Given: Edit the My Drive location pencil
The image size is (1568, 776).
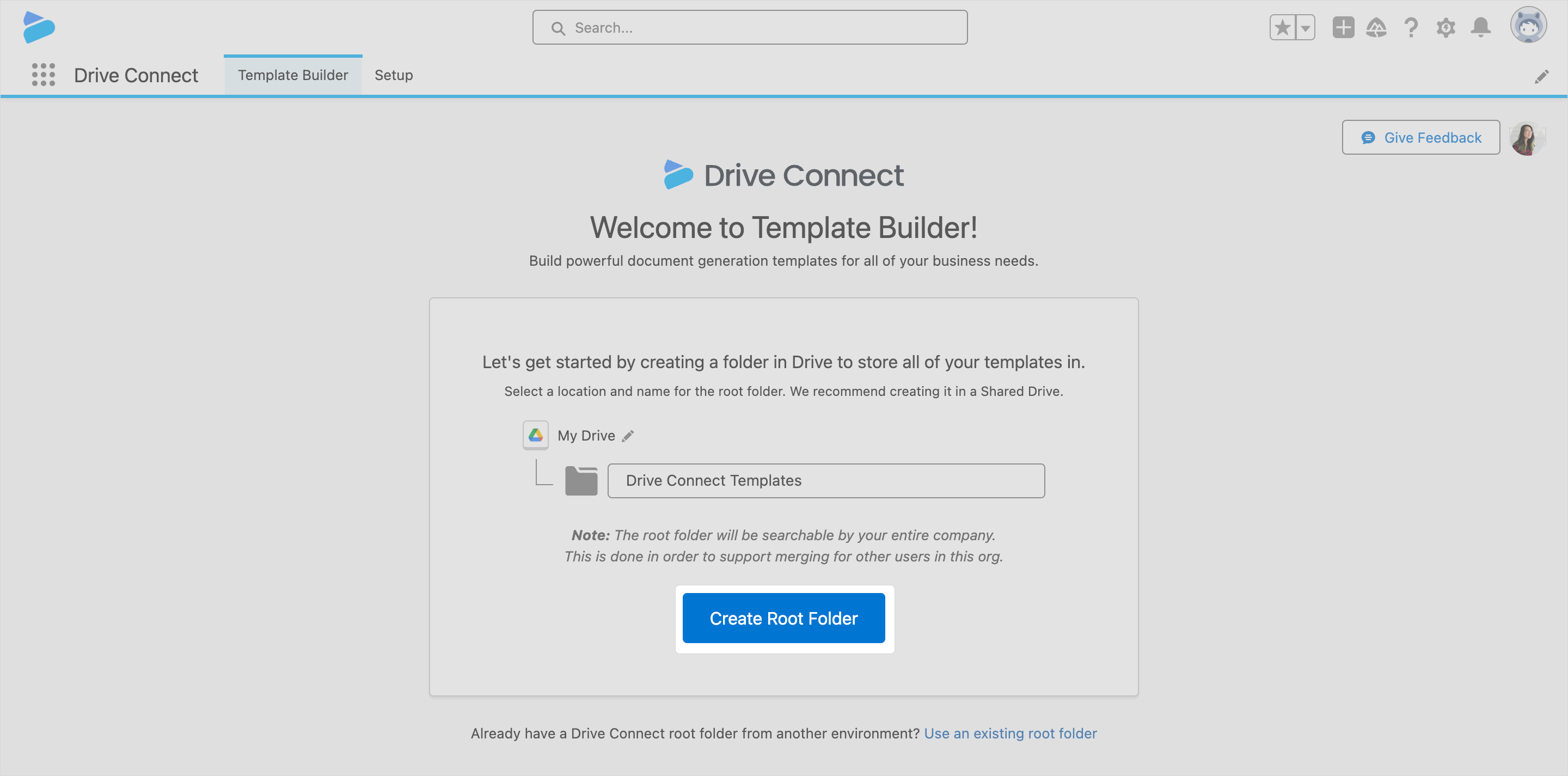Looking at the screenshot, I should tap(628, 436).
